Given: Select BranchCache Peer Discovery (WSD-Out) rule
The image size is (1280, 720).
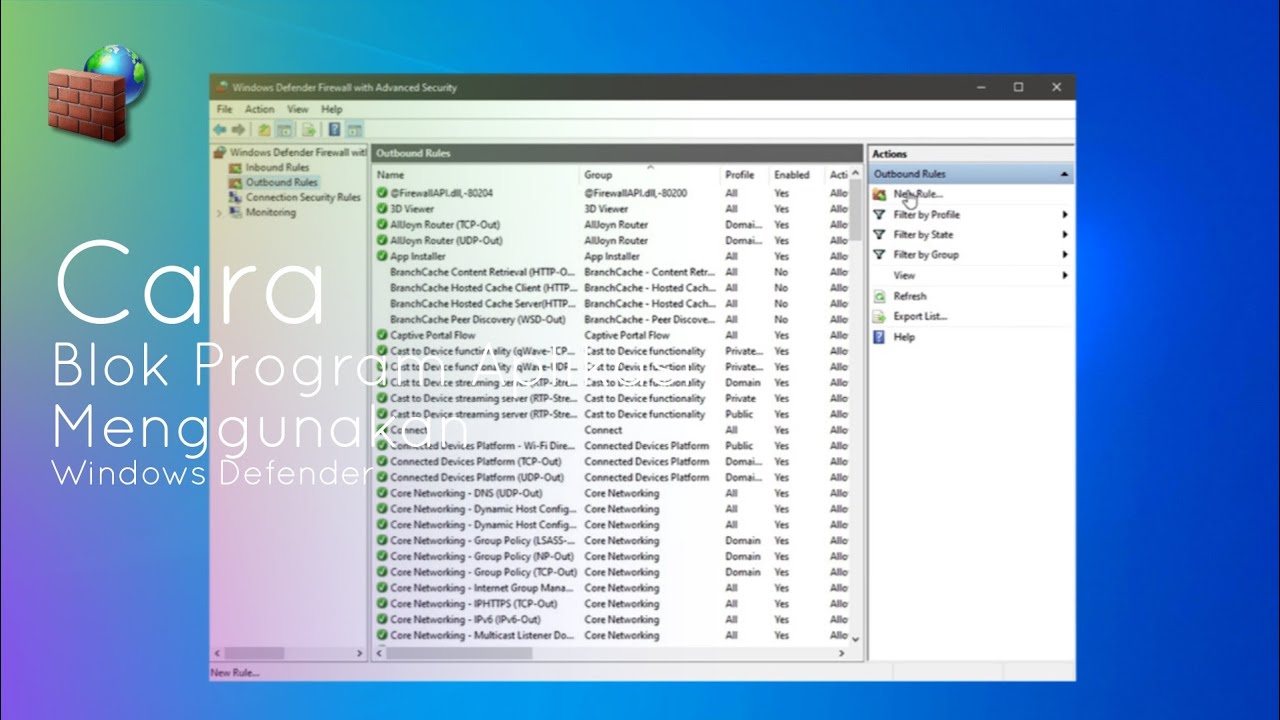Looking at the screenshot, I should point(478,319).
